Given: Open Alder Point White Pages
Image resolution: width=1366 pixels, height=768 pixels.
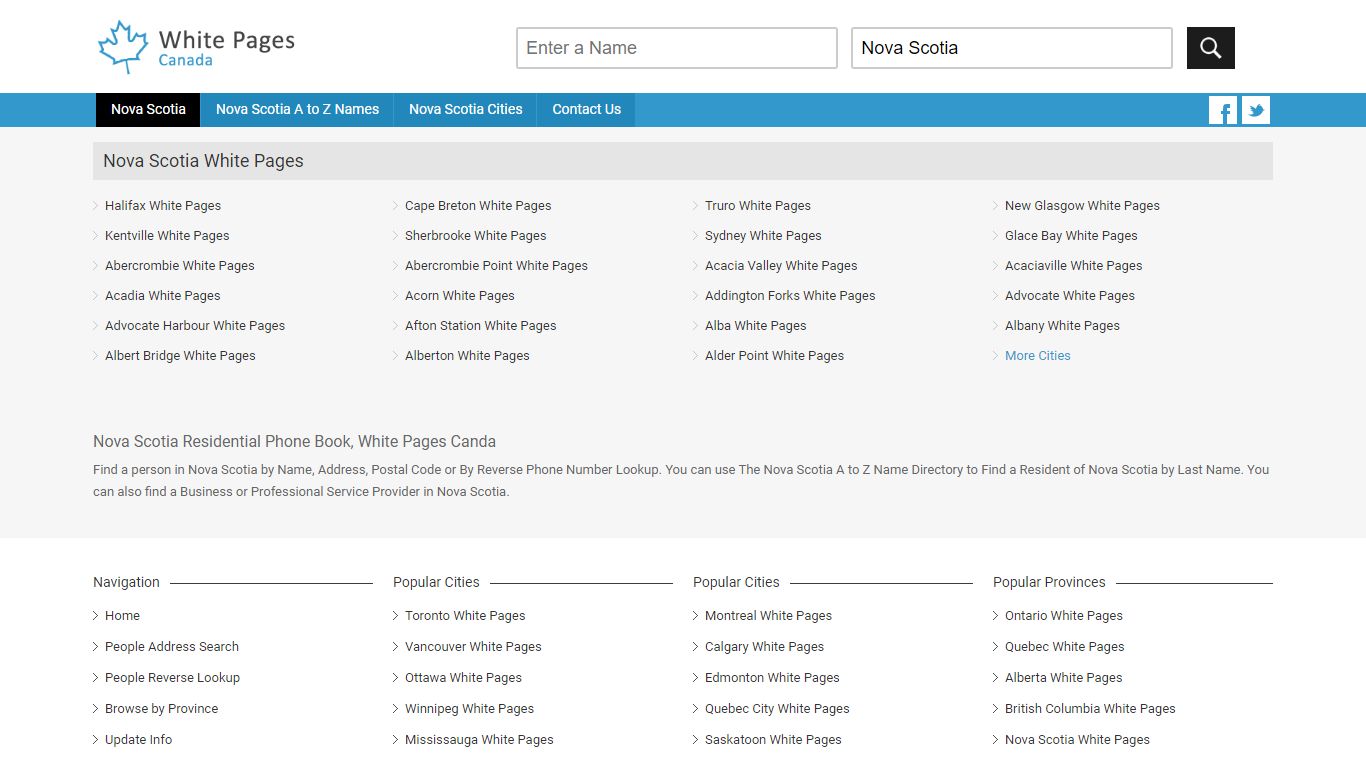Looking at the screenshot, I should pos(774,356).
